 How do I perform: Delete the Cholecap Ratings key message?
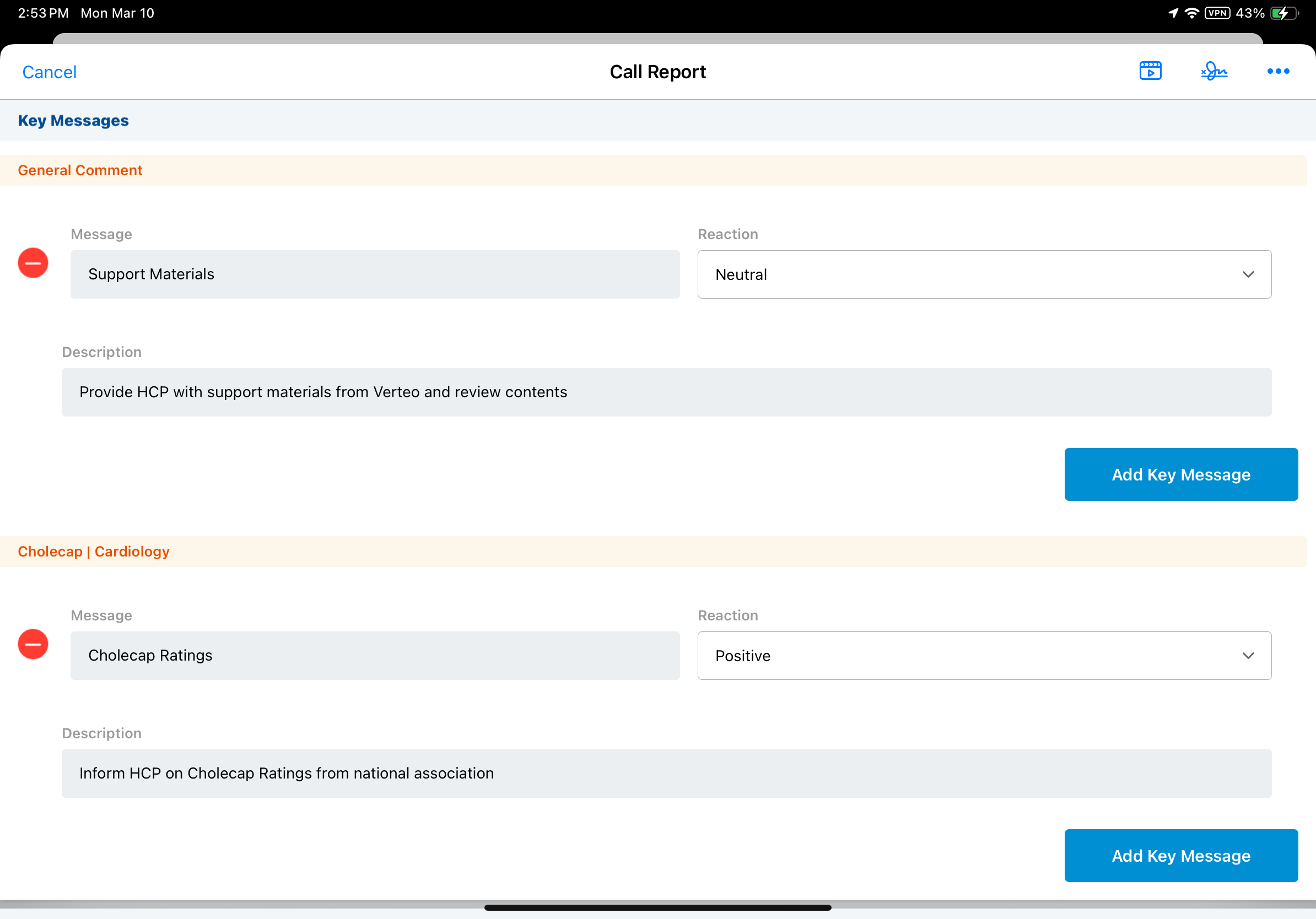tap(33, 644)
